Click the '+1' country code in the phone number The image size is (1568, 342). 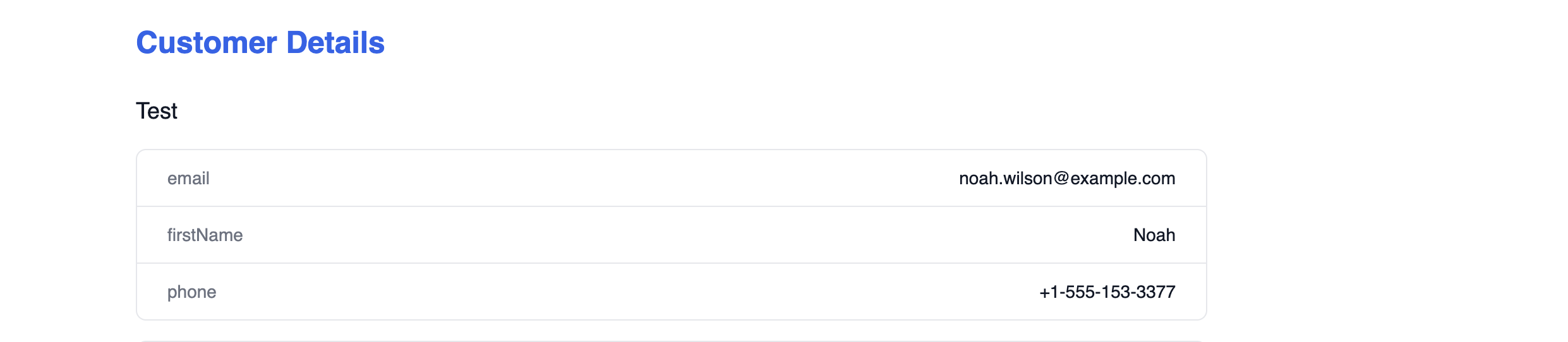1049,292
